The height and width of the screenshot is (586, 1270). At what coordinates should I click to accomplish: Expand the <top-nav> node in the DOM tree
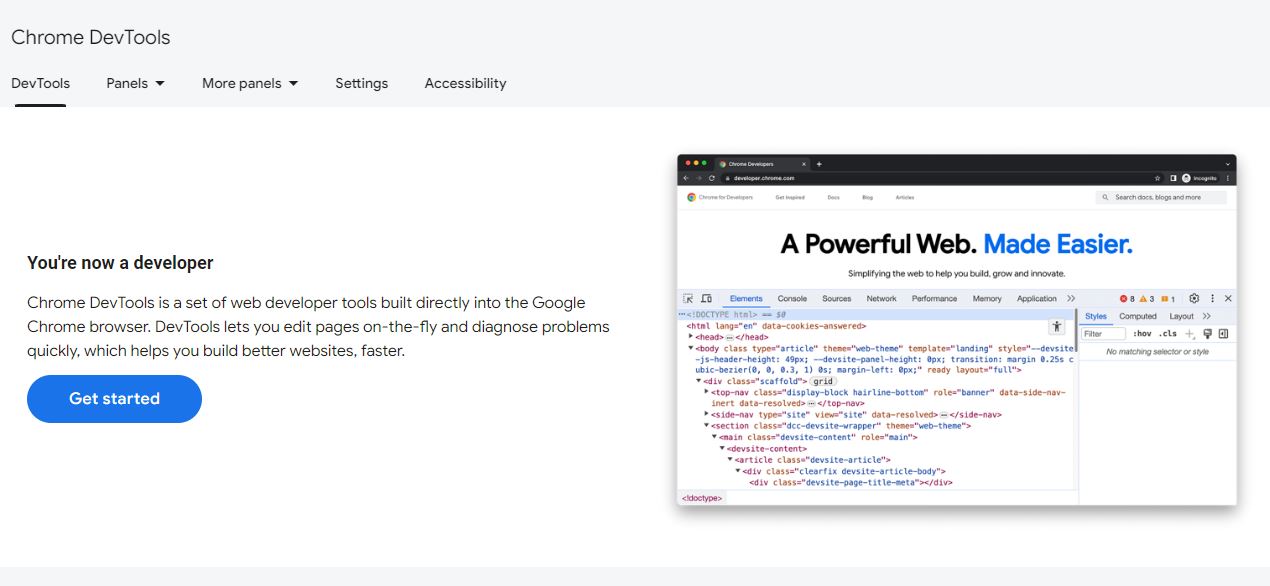[x=707, y=392]
